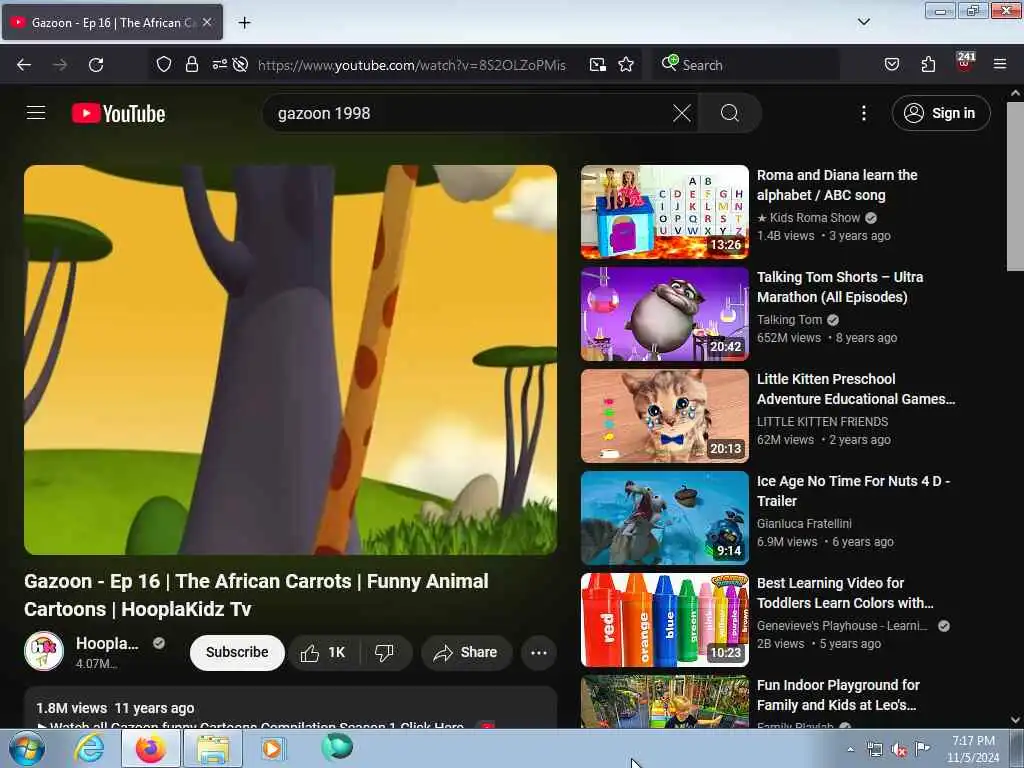Open Talking Tom Shorts Ultra Marathon title
The width and height of the screenshot is (1024, 768).
pyautogui.click(x=840, y=287)
